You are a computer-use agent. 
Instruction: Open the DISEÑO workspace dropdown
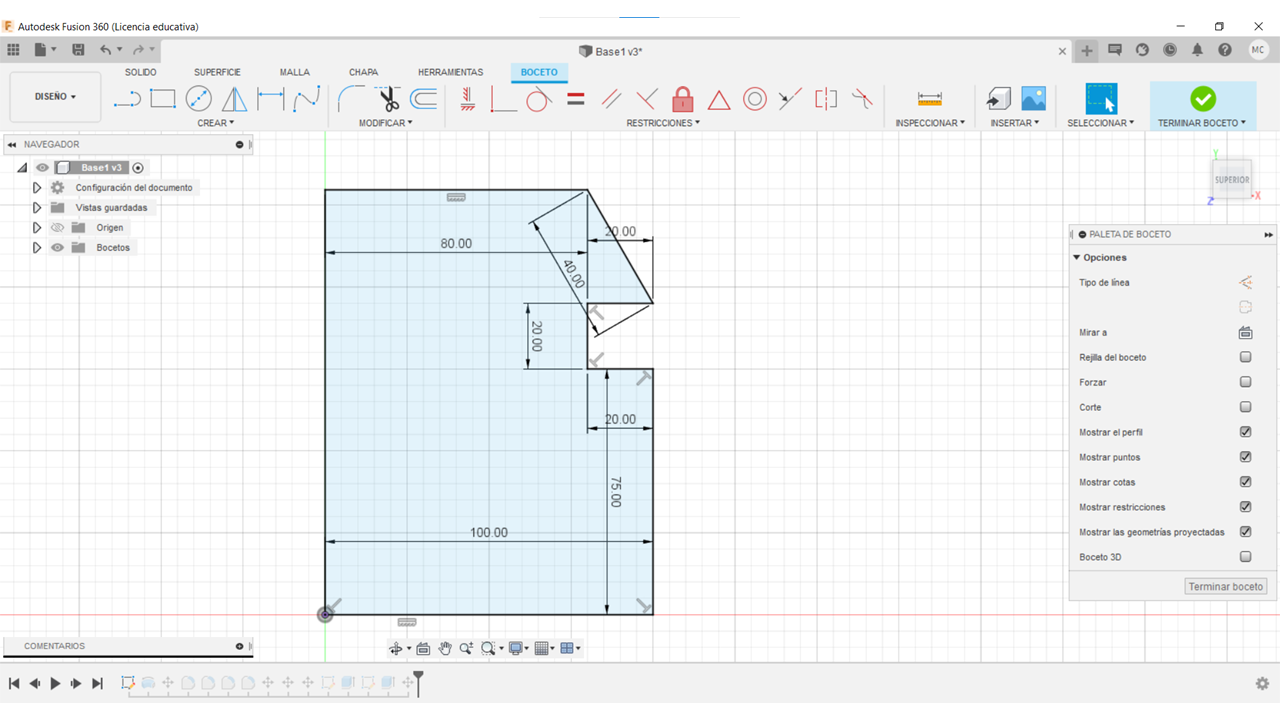pos(55,97)
